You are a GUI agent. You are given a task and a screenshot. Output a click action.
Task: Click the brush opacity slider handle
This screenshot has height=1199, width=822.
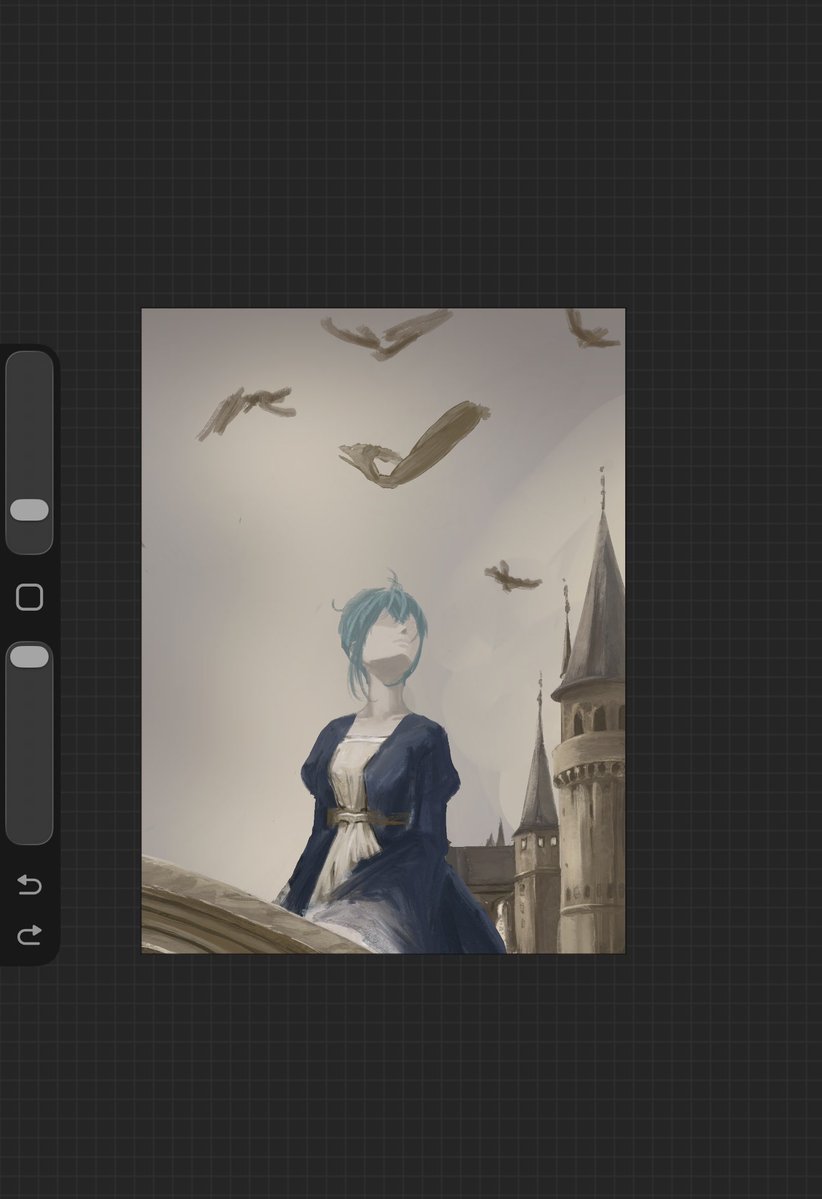pos(29,656)
